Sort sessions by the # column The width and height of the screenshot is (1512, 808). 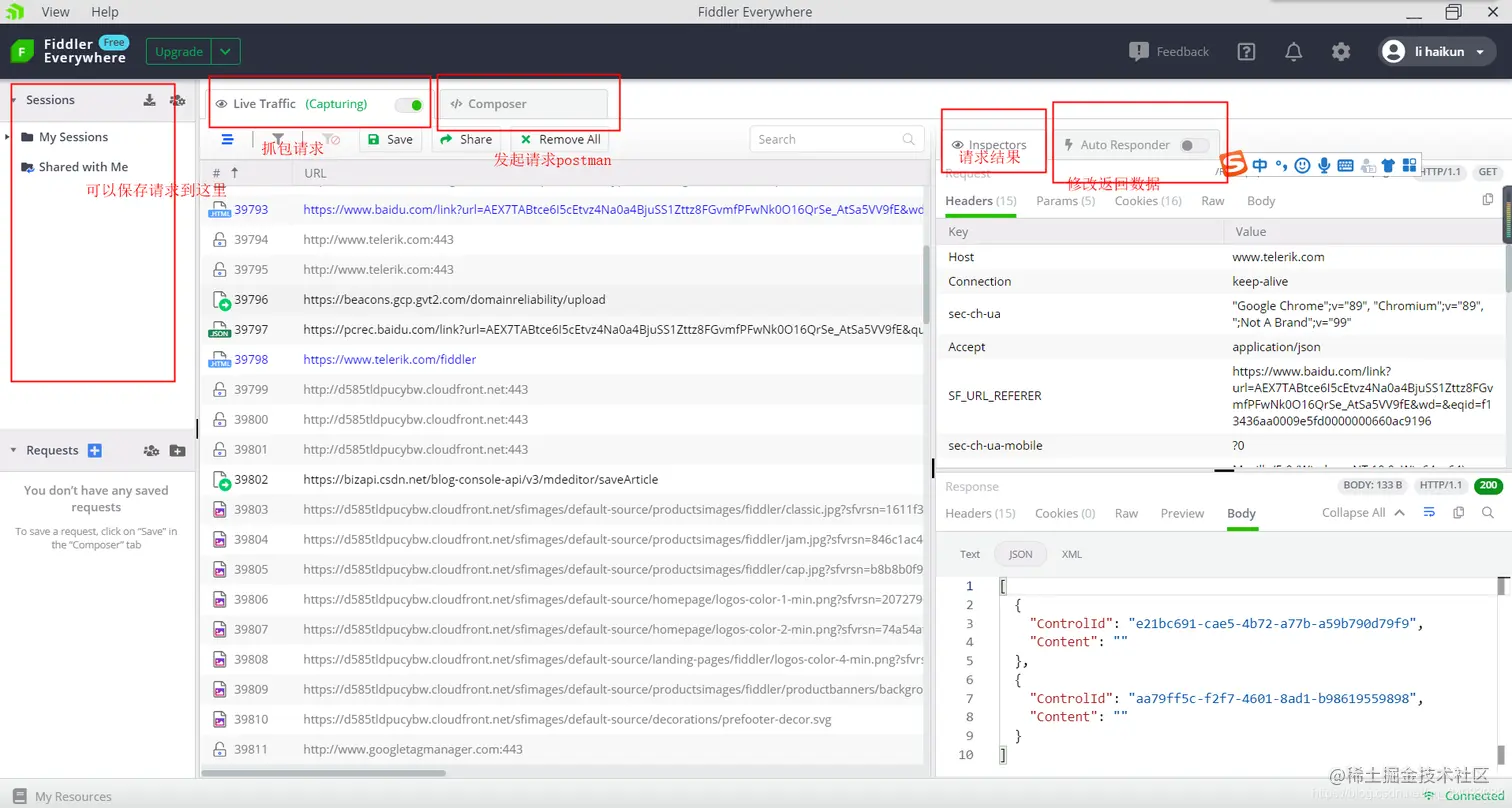tap(226, 173)
